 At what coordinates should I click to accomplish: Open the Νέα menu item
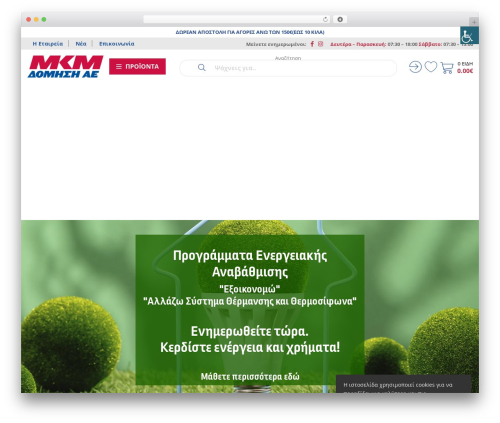point(81,44)
